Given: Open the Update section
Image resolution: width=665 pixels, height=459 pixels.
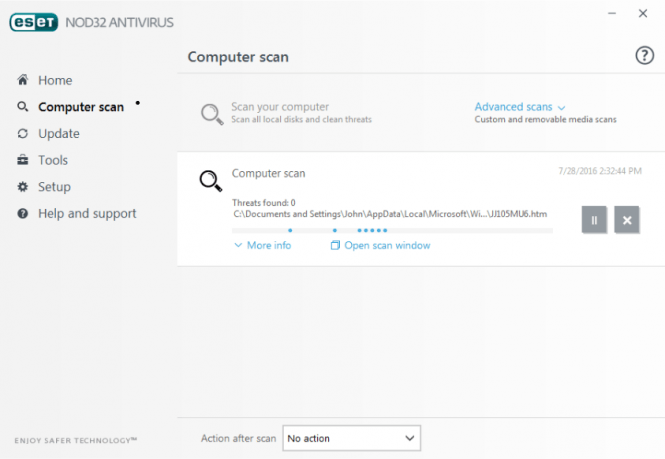Looking at the screenshot, I should tap(59, 134).
